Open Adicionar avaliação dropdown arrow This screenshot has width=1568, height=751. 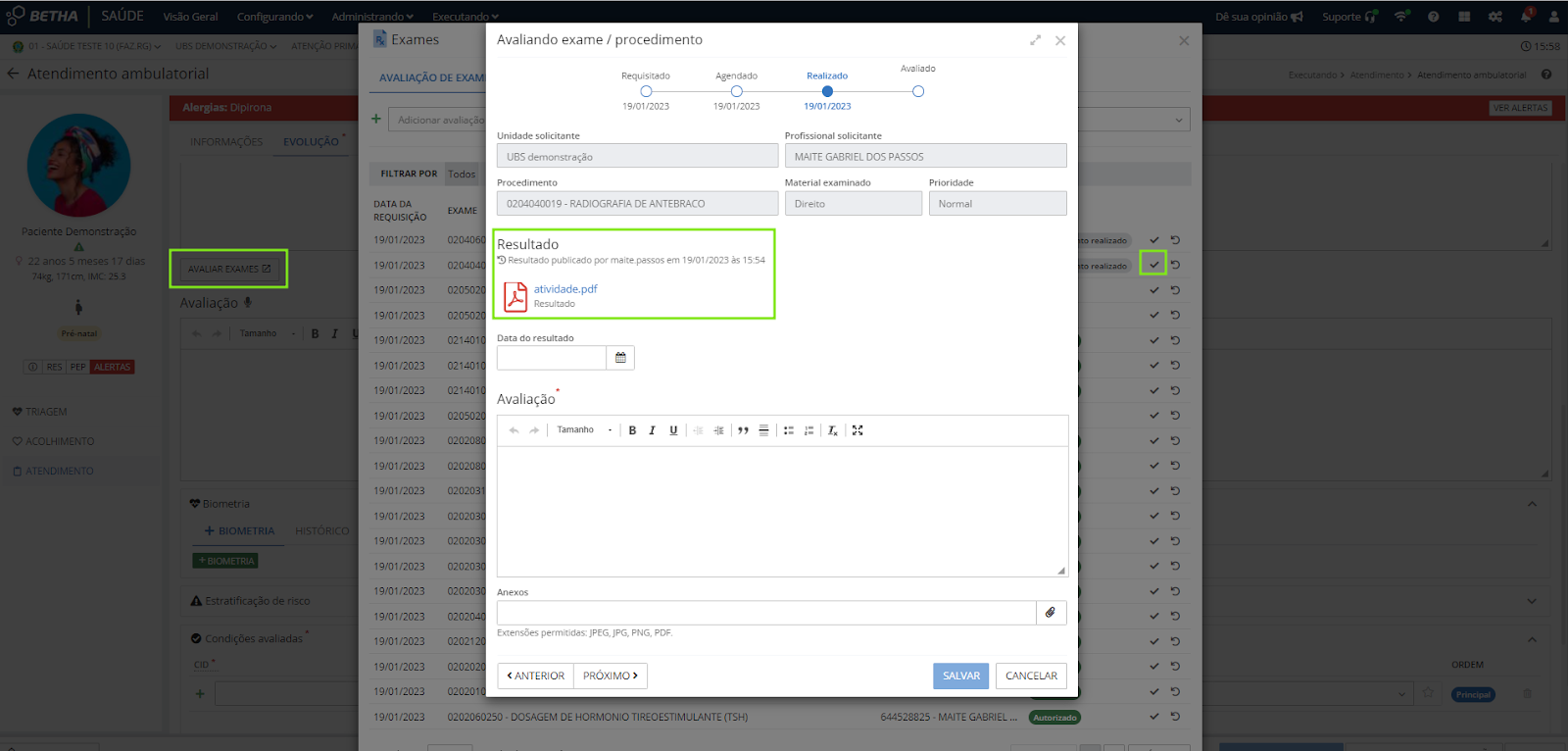tap(1178, 120)
